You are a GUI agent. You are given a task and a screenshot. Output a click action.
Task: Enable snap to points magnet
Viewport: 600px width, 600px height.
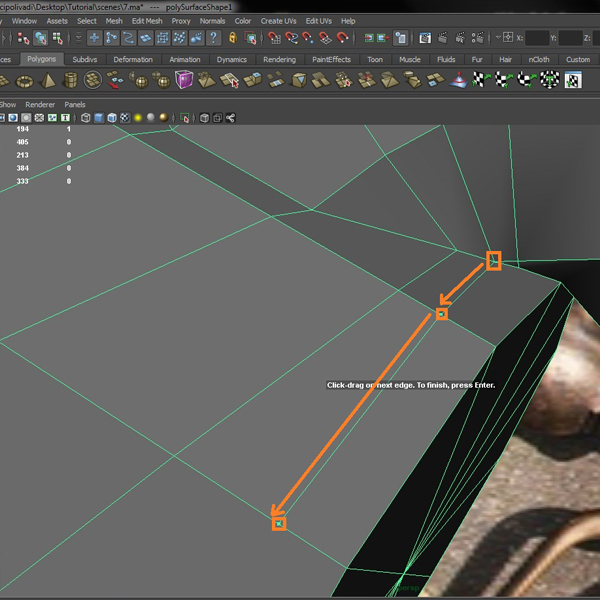[x=308, y=38]
